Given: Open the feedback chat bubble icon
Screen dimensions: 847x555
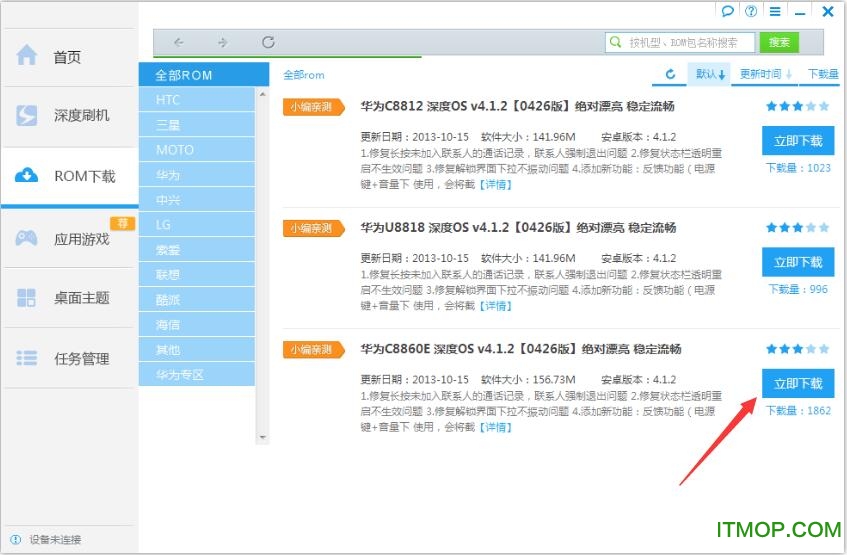Looking at the screenshot, I should pyautogui.click(x=727, y=11).
